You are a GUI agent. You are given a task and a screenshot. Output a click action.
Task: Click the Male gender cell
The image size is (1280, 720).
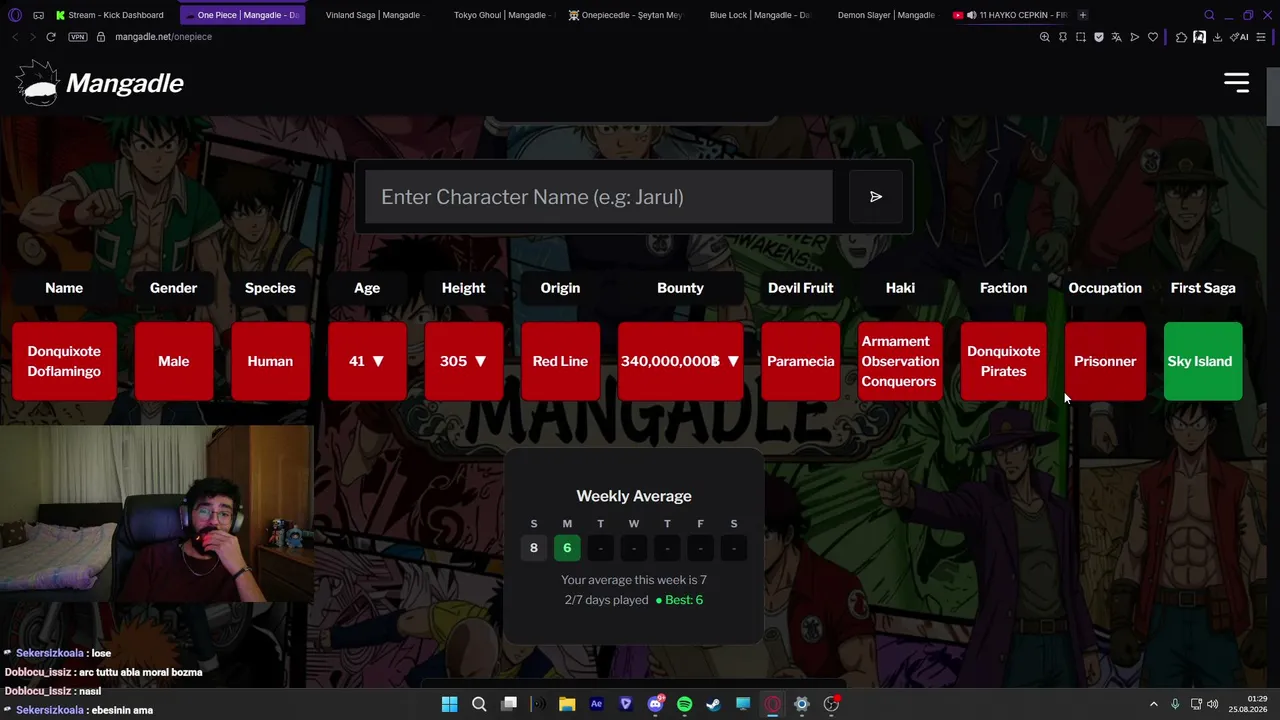coord(173,361)
